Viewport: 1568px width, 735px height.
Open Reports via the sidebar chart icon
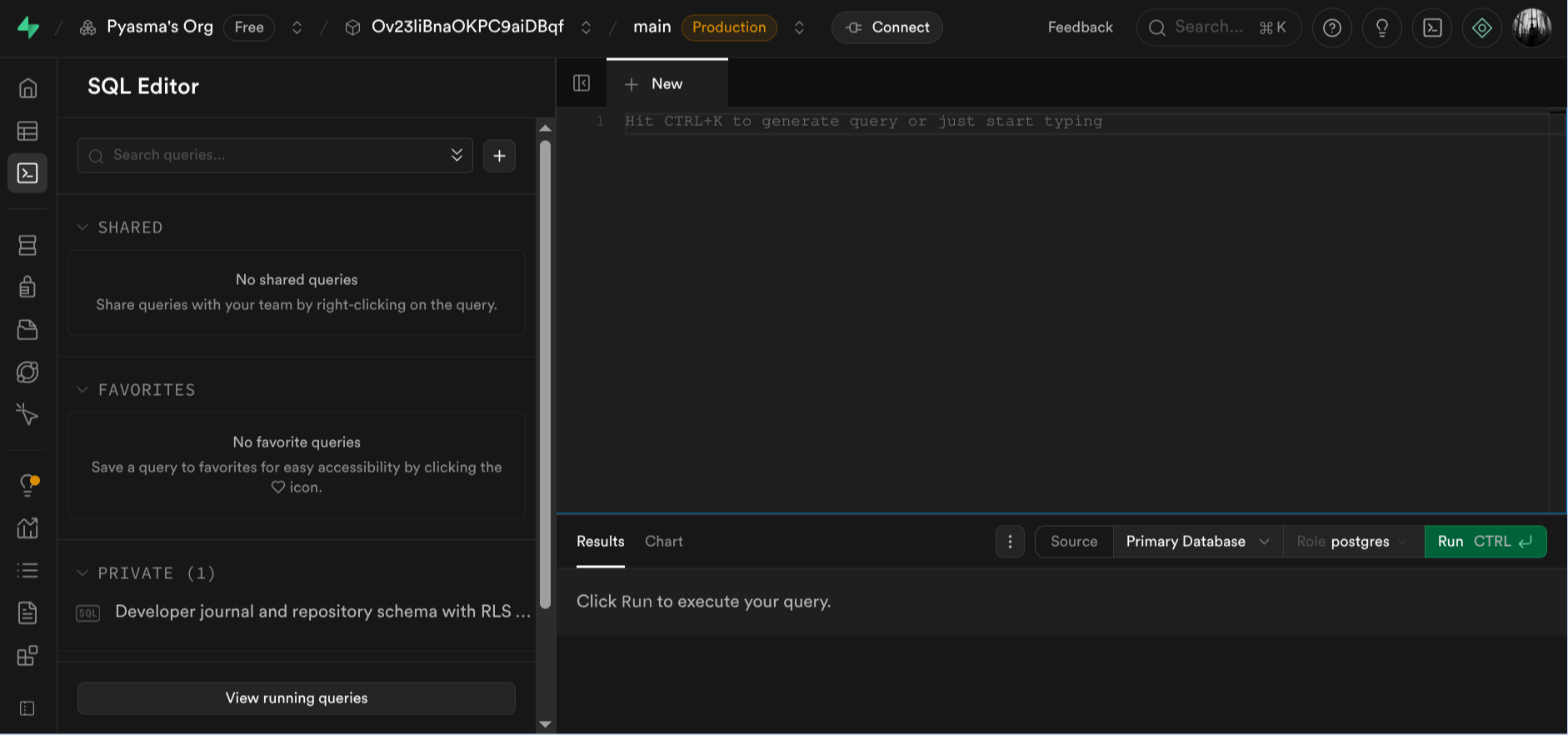pyautogui.click(x=27, y=527)
